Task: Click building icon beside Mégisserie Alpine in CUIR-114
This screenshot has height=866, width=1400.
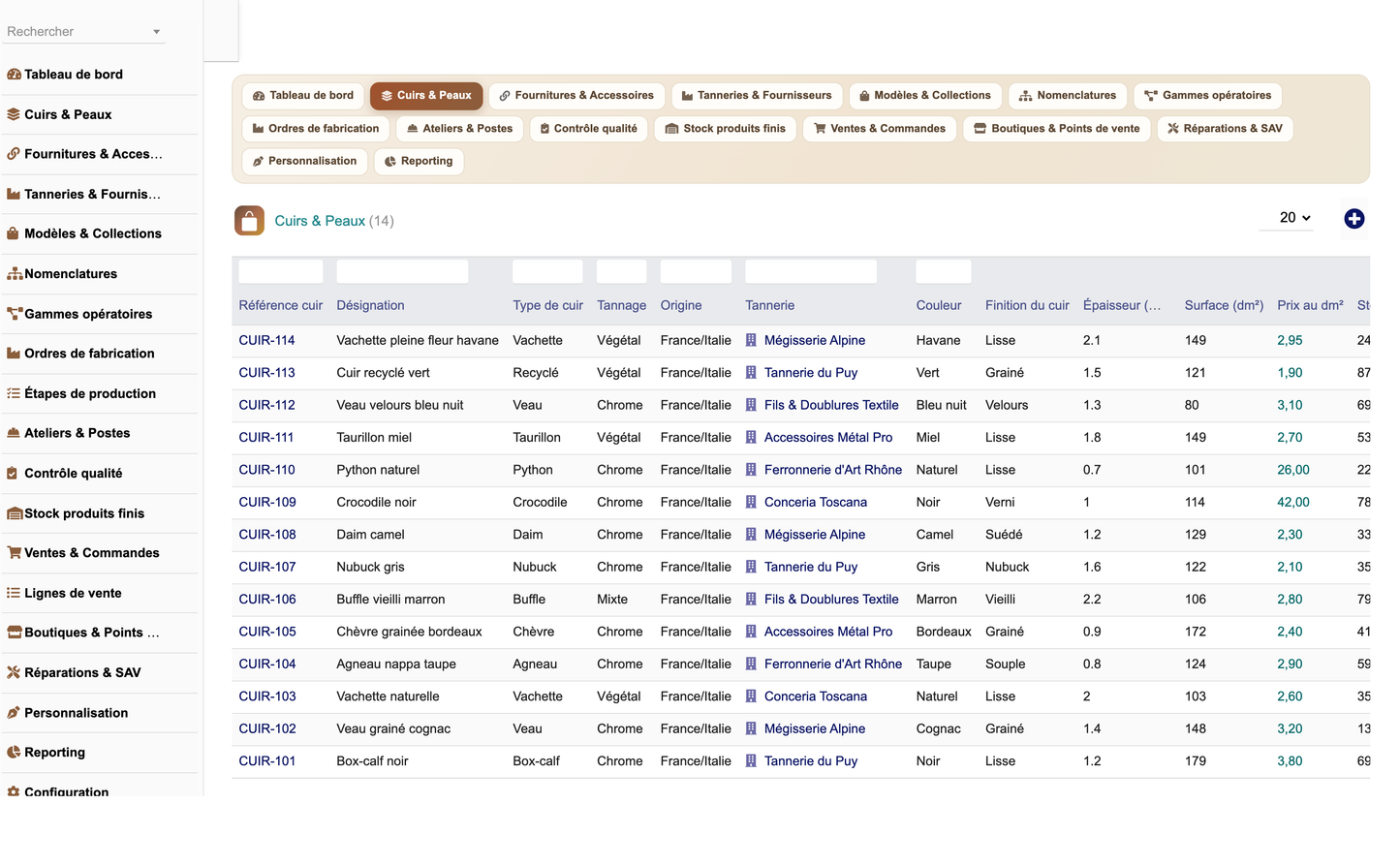Action: (751, 340)
